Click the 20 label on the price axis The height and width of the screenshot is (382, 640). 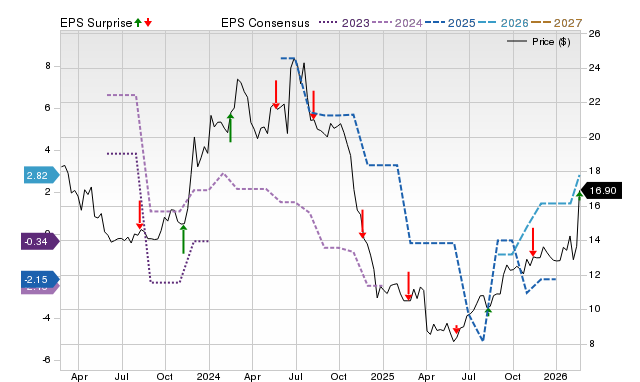coord(595,137)
